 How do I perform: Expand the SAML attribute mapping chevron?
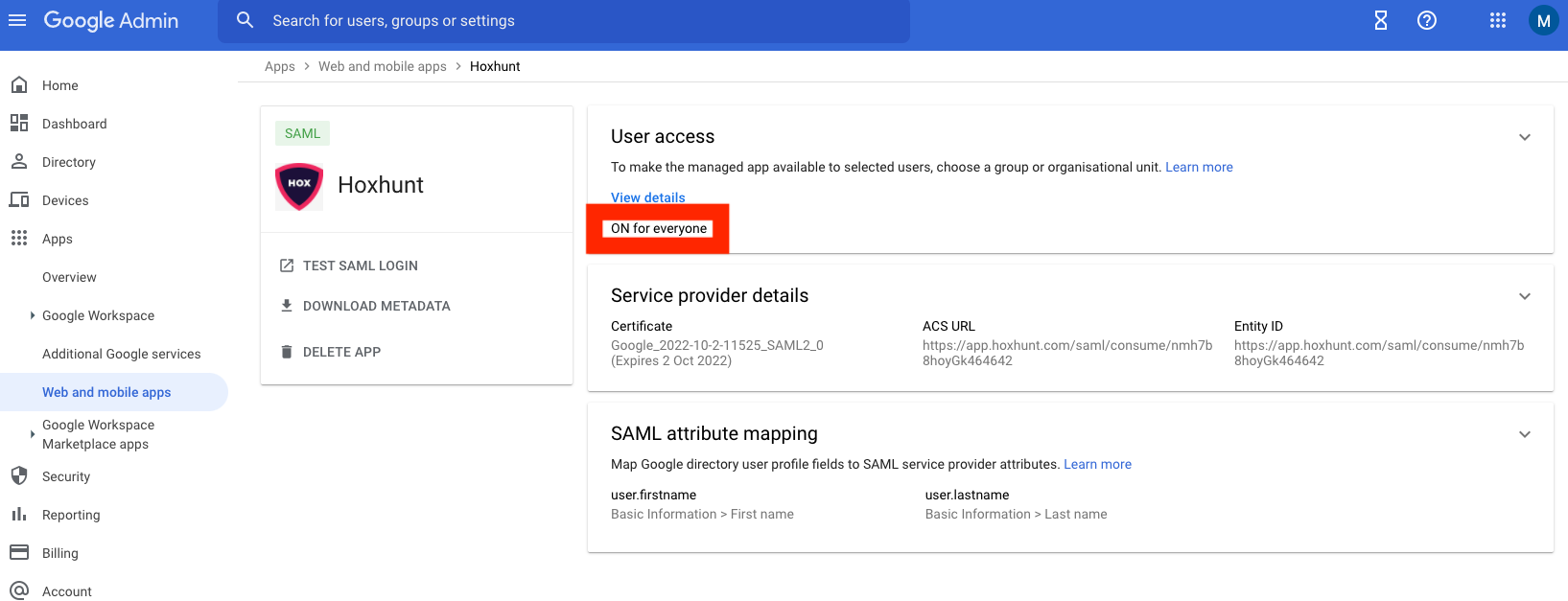point(1525,434)
